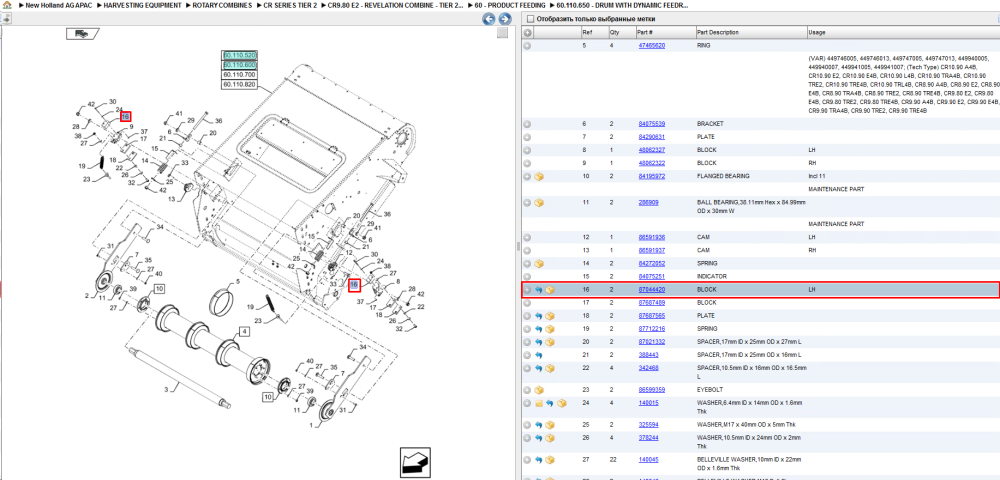Open part number link 87044420
Screen dimensions: 1000x480
pyautogui.click(x=652, y=290)
